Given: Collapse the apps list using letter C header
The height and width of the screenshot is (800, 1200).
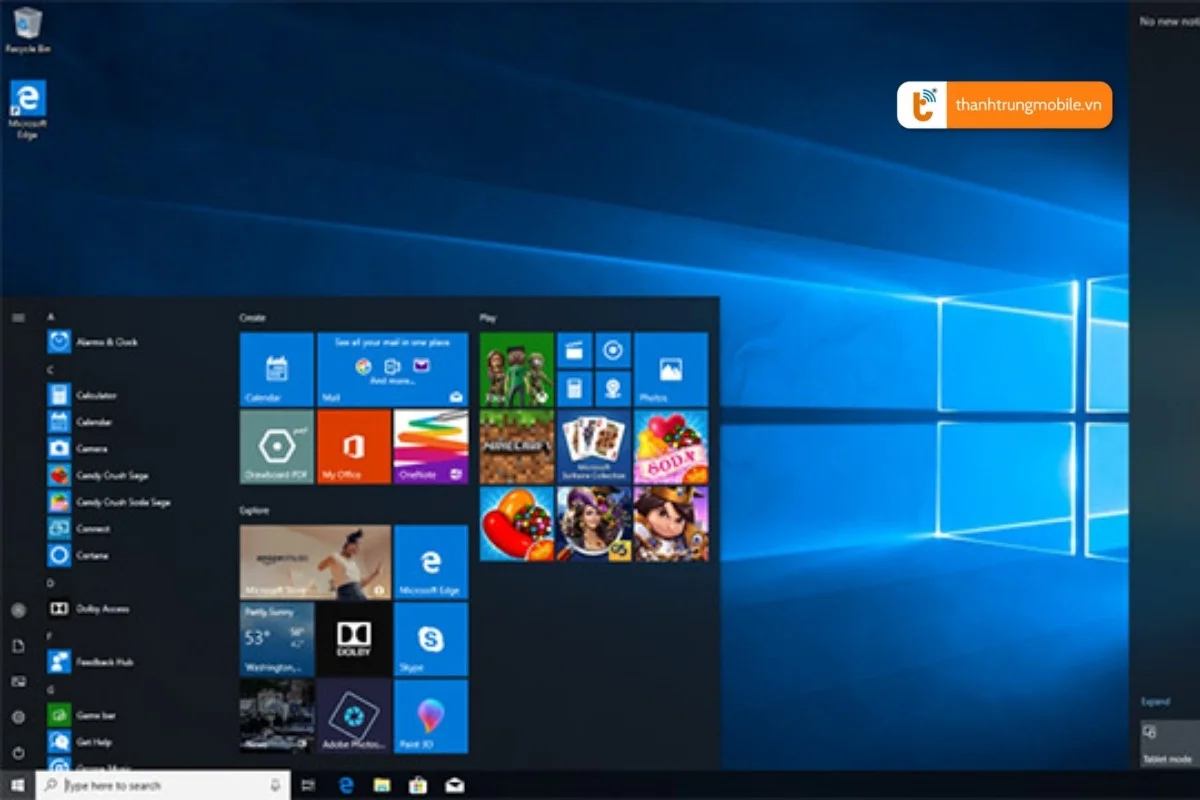Looking at the screenshot, I should pos(50,371).
